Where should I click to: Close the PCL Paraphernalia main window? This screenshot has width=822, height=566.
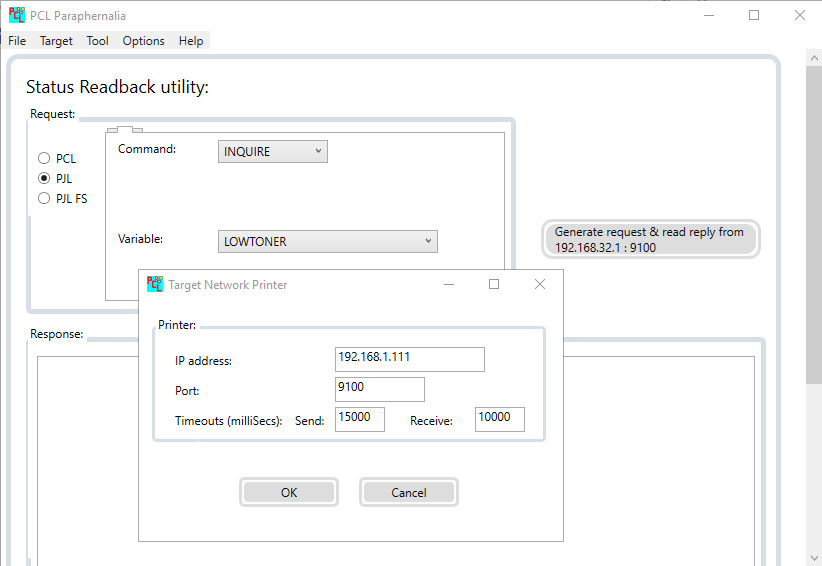coord(799,15)
